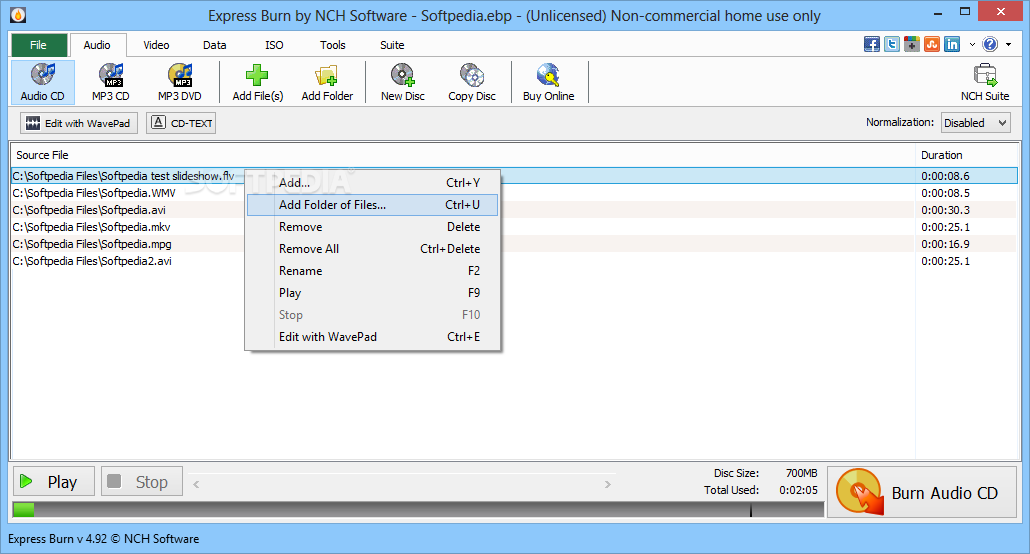The height and width of the screenshot is (554, 1030).
Task: Open the NCH Suite toolbox
Action: [985, 82]
